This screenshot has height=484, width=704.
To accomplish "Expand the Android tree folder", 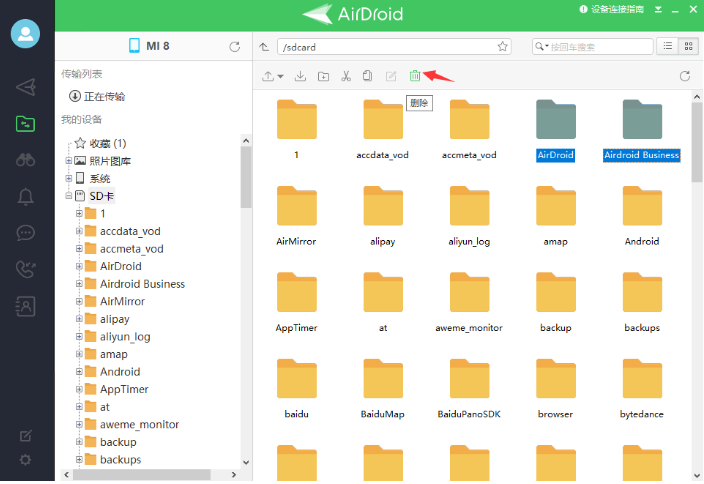I will [x=79, y=372].
